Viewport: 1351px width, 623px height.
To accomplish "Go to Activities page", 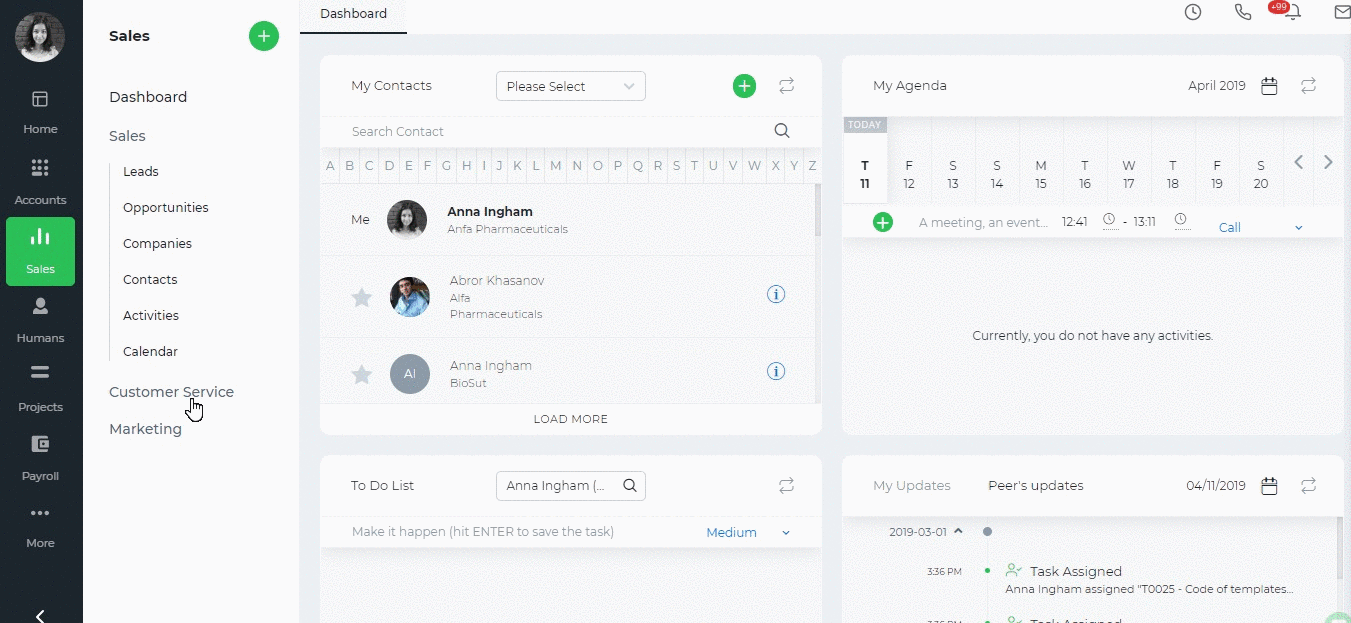I will tap(151, 316).
